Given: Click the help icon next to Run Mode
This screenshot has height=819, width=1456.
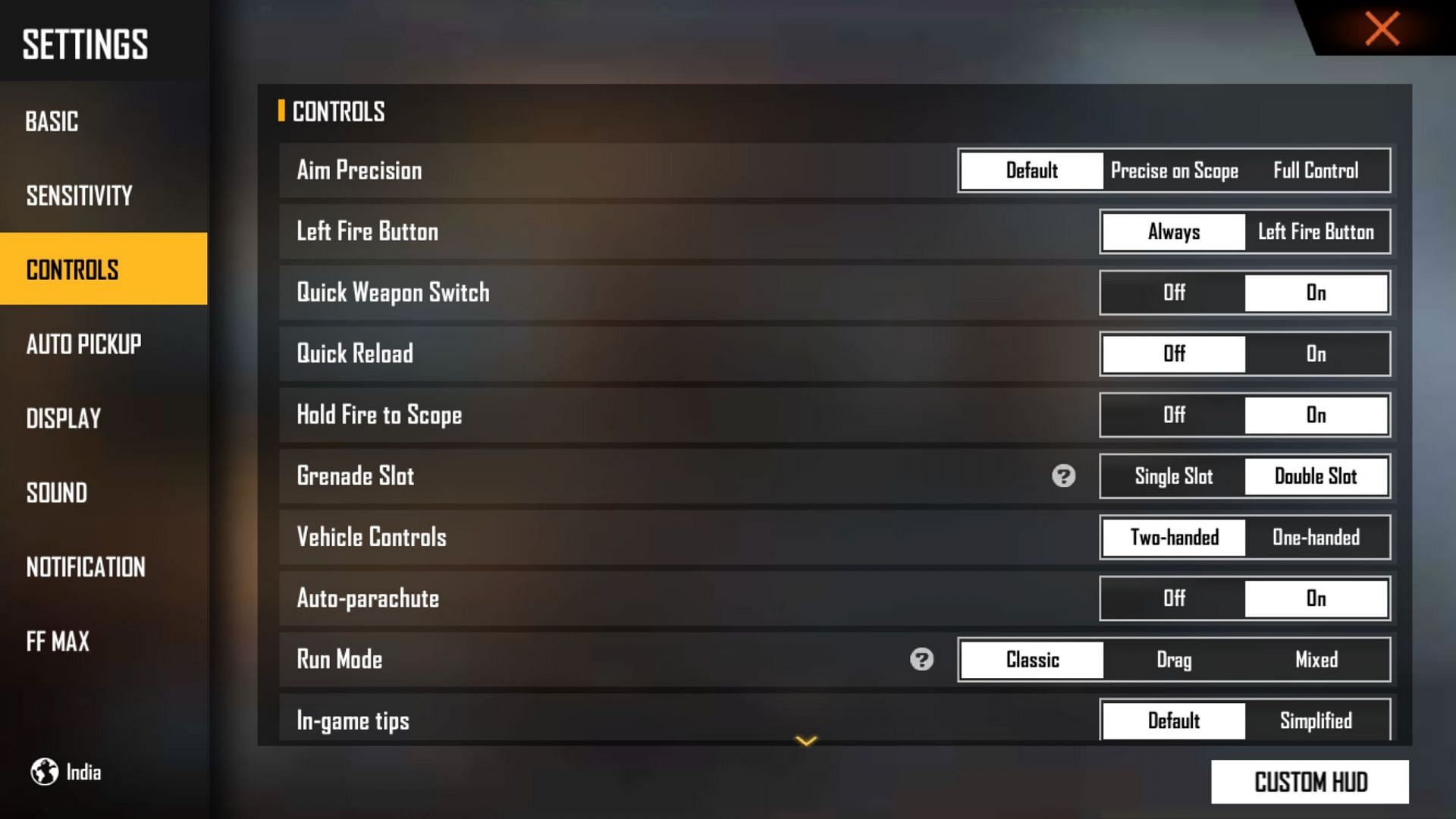Looking at the screenshot, I should coord(921,660).
